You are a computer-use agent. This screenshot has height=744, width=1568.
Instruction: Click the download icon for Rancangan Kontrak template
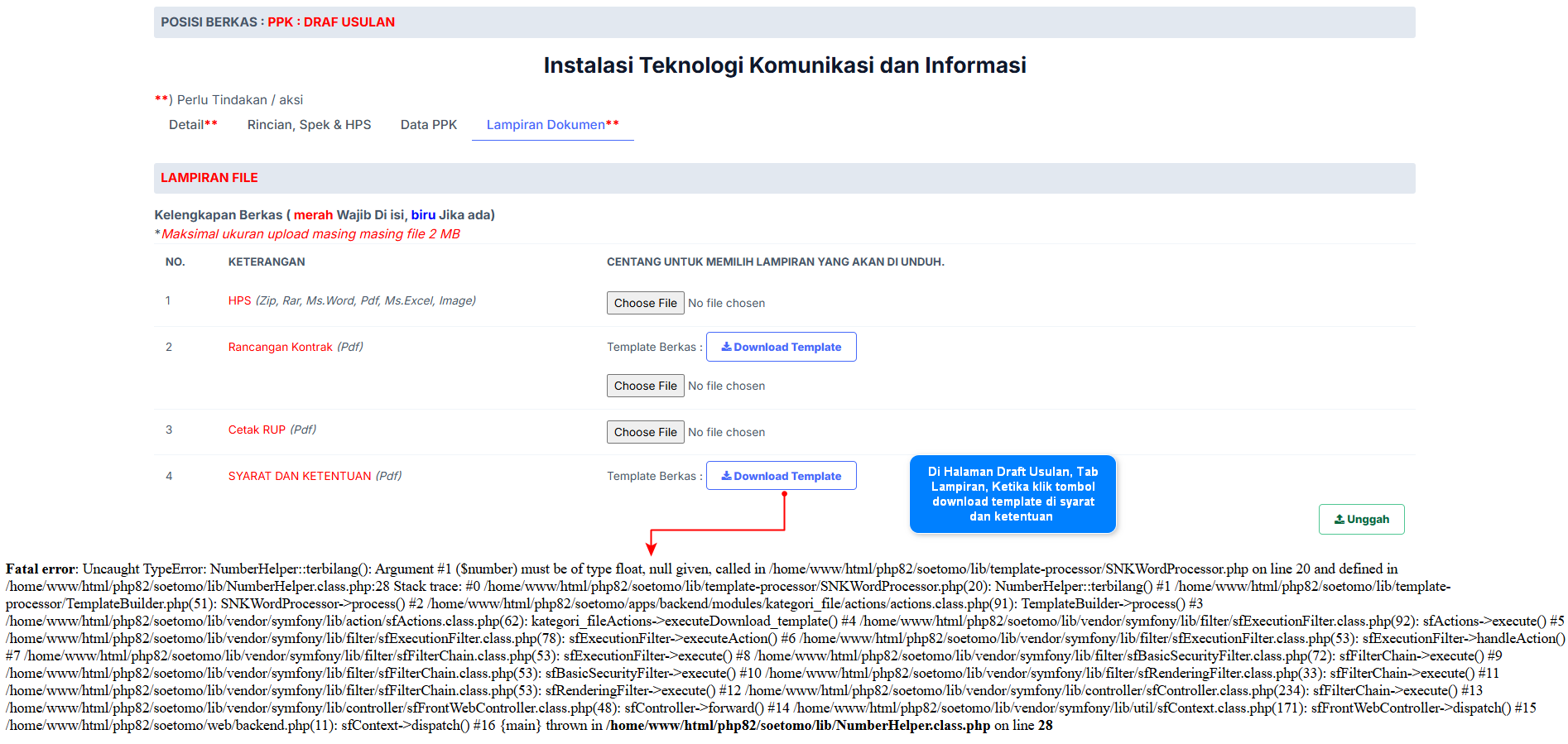[726, 347]
